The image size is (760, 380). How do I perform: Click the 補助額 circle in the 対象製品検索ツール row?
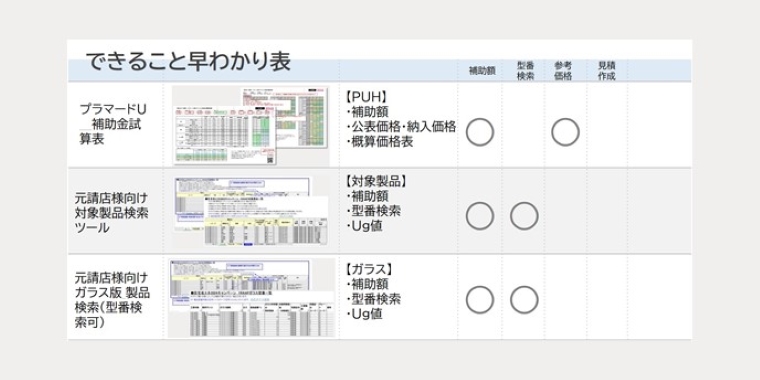point(480,216)
